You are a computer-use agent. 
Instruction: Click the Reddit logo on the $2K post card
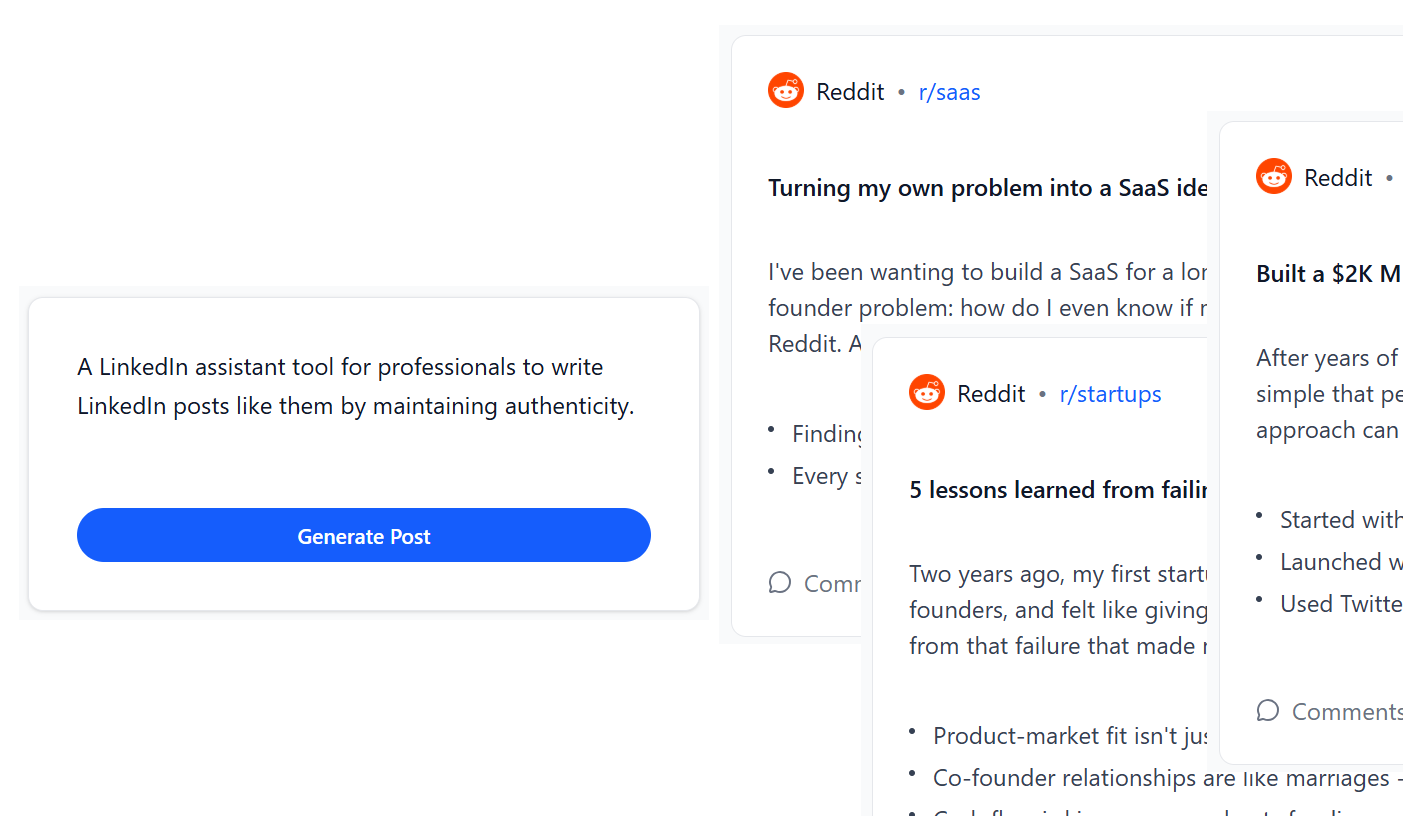click(1274, 177)
